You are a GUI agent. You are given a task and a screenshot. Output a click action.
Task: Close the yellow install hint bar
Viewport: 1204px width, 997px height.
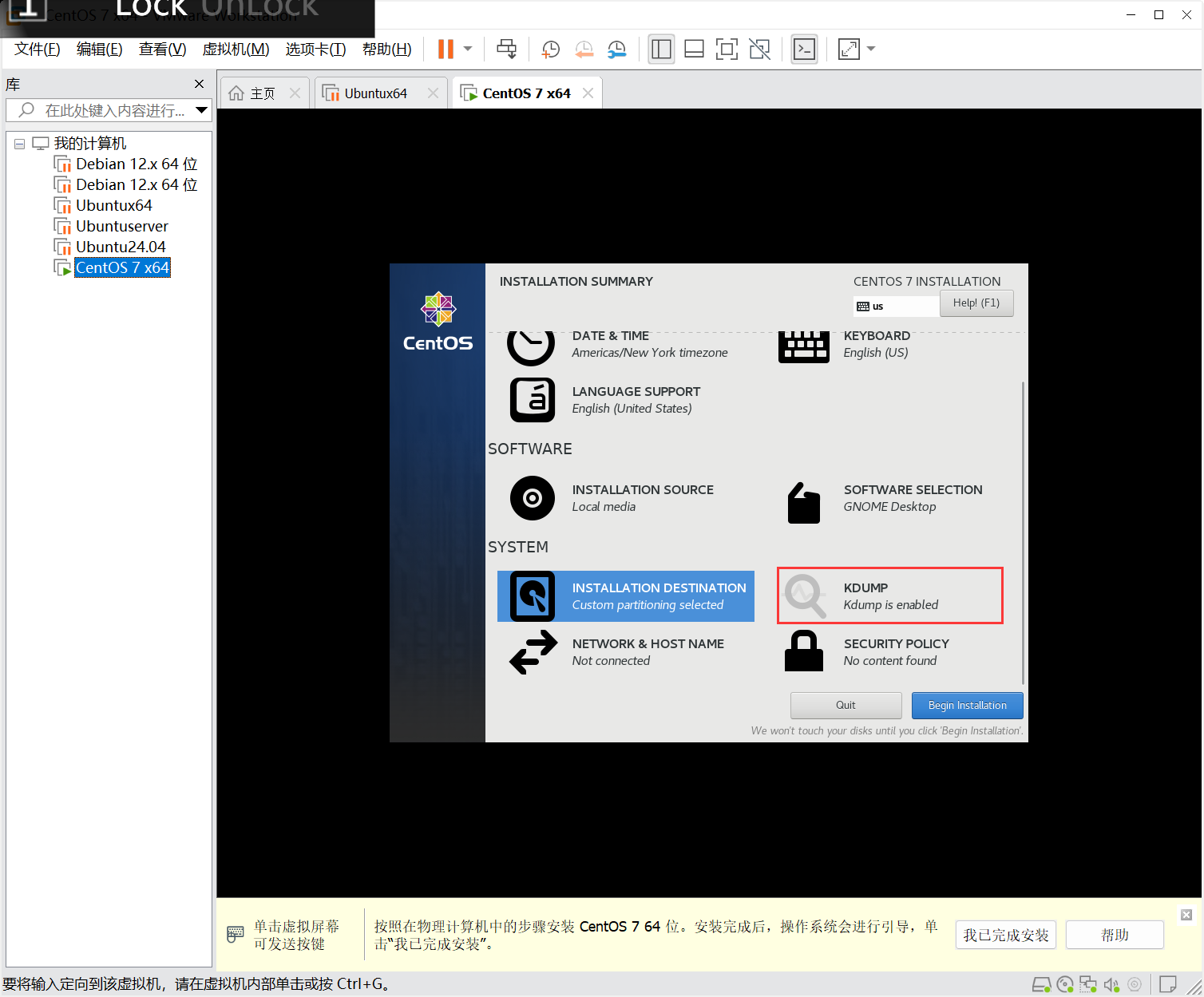pos(1186,915)
